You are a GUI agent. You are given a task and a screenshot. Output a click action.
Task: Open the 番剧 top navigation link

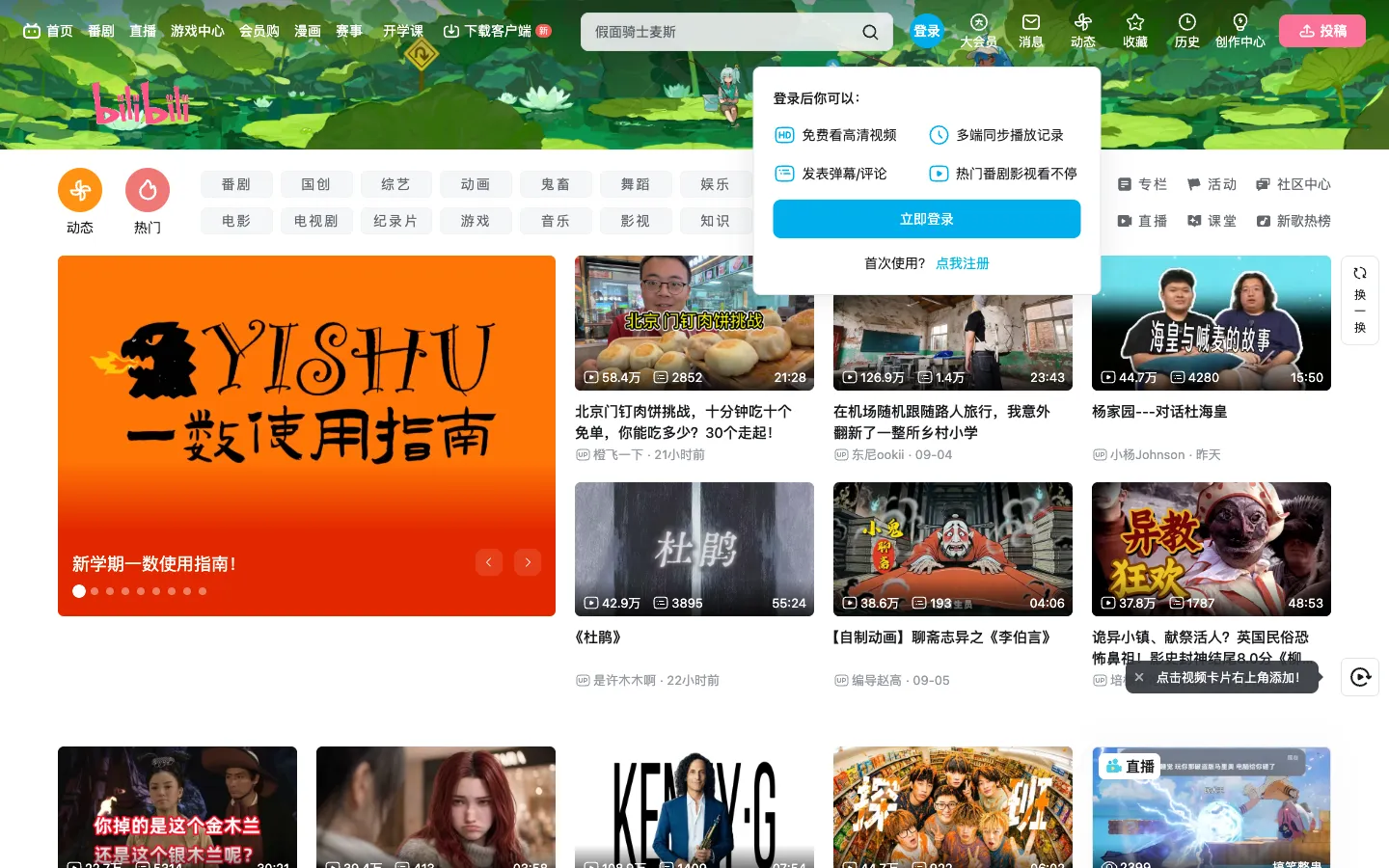[101, 31]
